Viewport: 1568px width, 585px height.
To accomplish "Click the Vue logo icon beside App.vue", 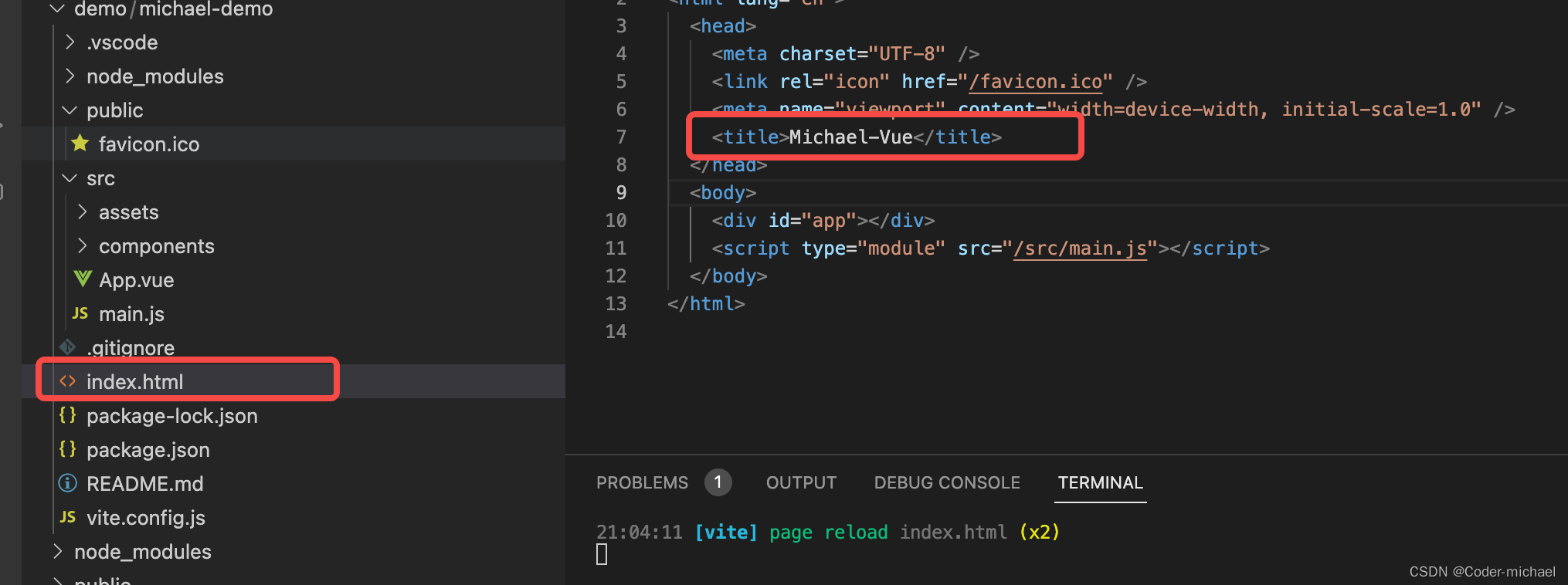I will click(x=83, y=279).
